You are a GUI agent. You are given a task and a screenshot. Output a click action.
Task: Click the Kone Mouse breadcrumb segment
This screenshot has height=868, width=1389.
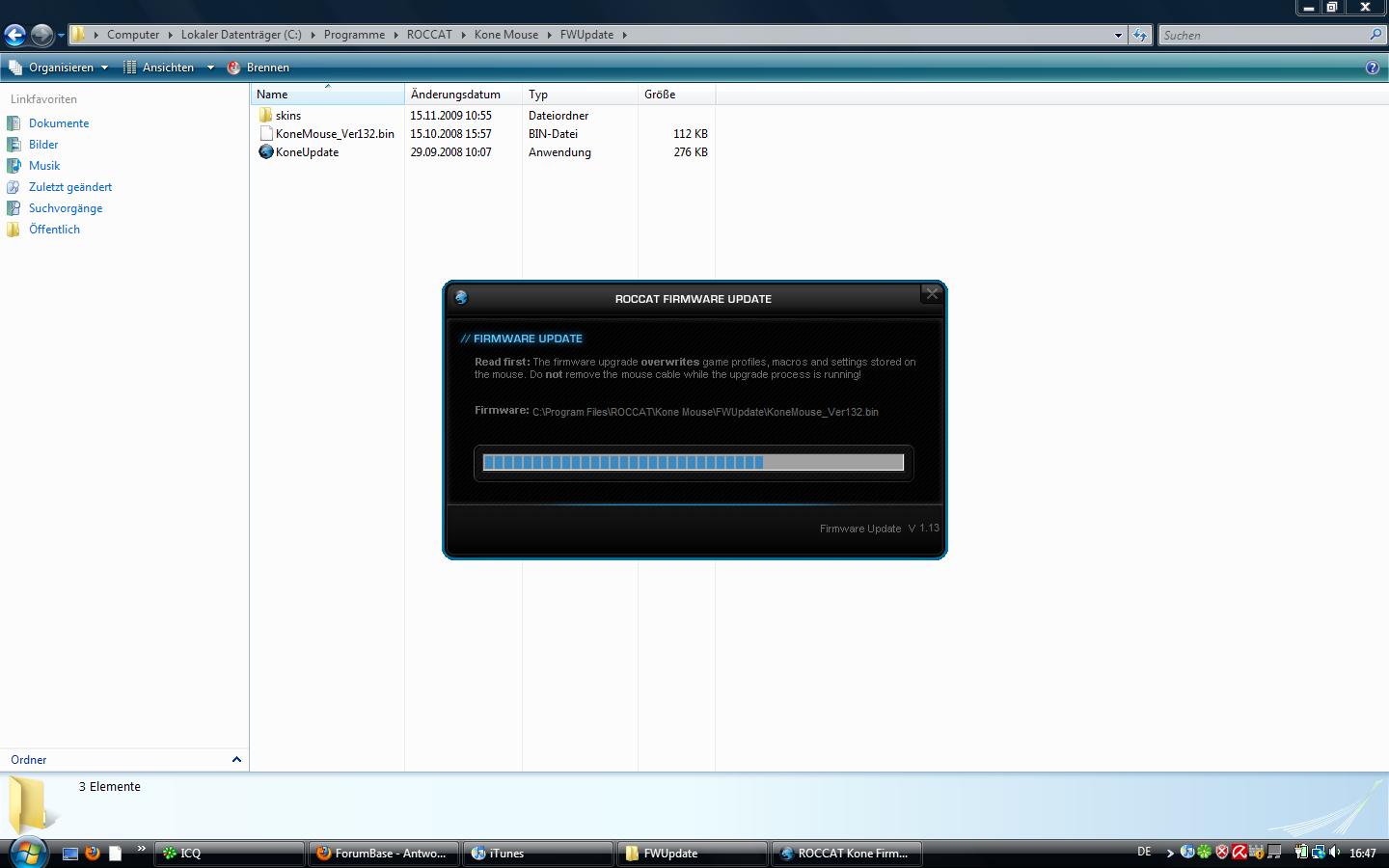tap(506, 35)
